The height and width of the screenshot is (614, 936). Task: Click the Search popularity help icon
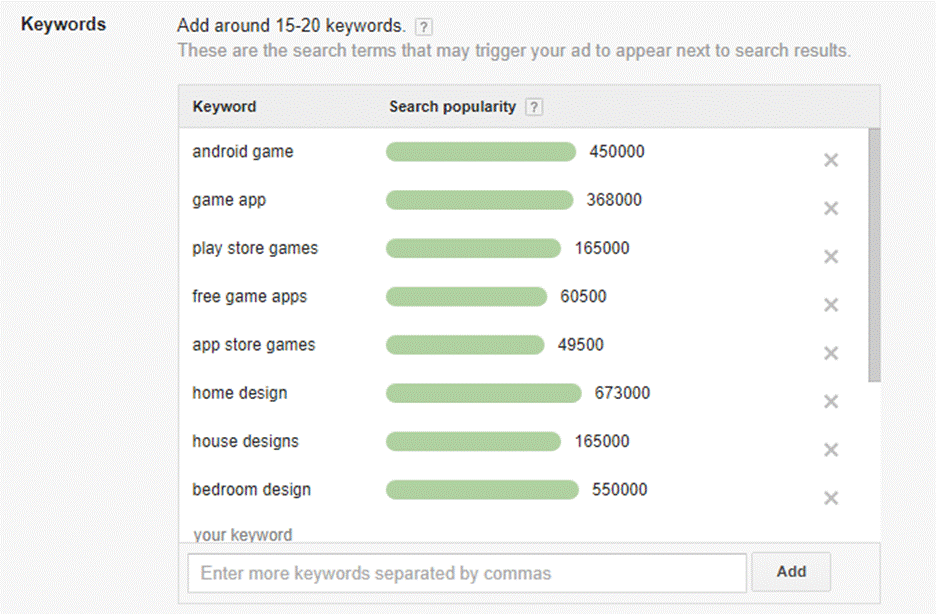pos(534,107)
